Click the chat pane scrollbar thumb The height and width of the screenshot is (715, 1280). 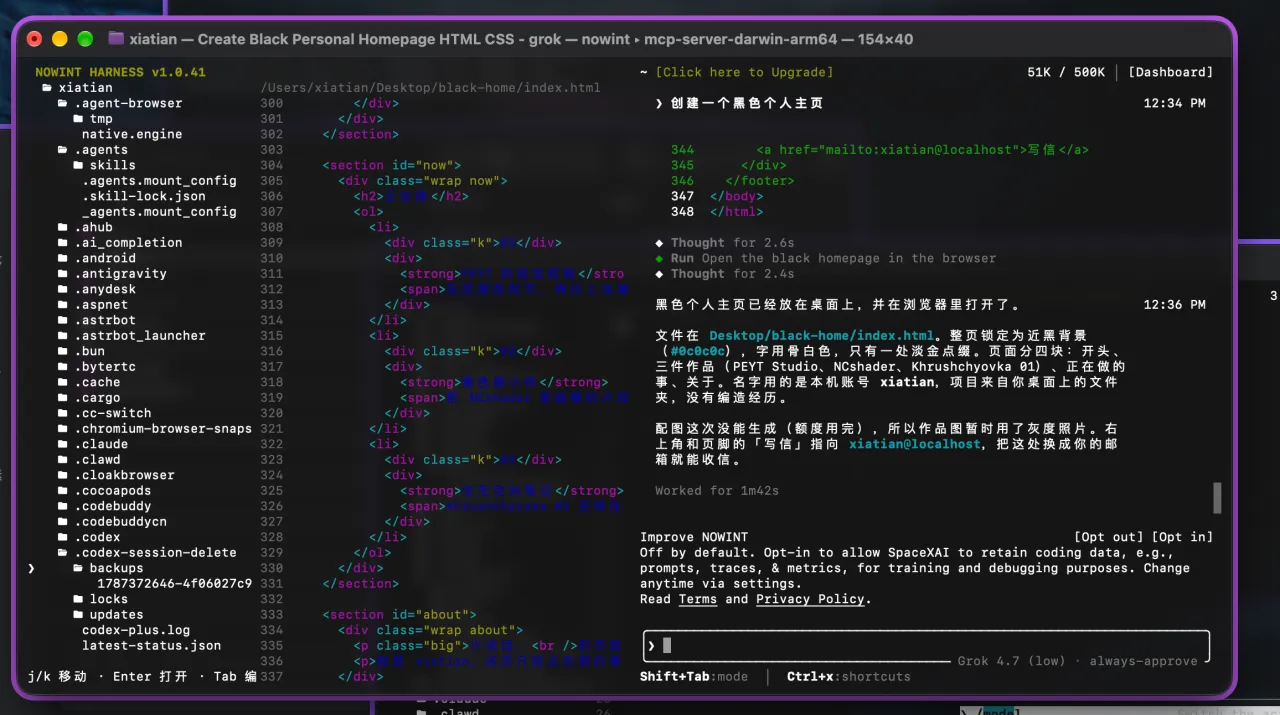point(1217,497)
